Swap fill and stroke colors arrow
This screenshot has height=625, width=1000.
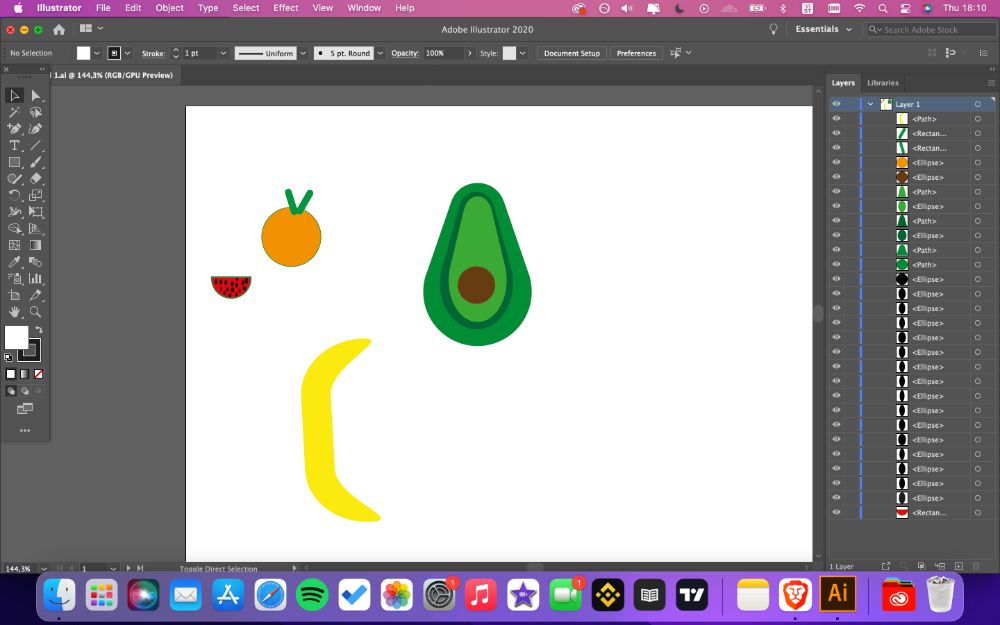[39, 330]
